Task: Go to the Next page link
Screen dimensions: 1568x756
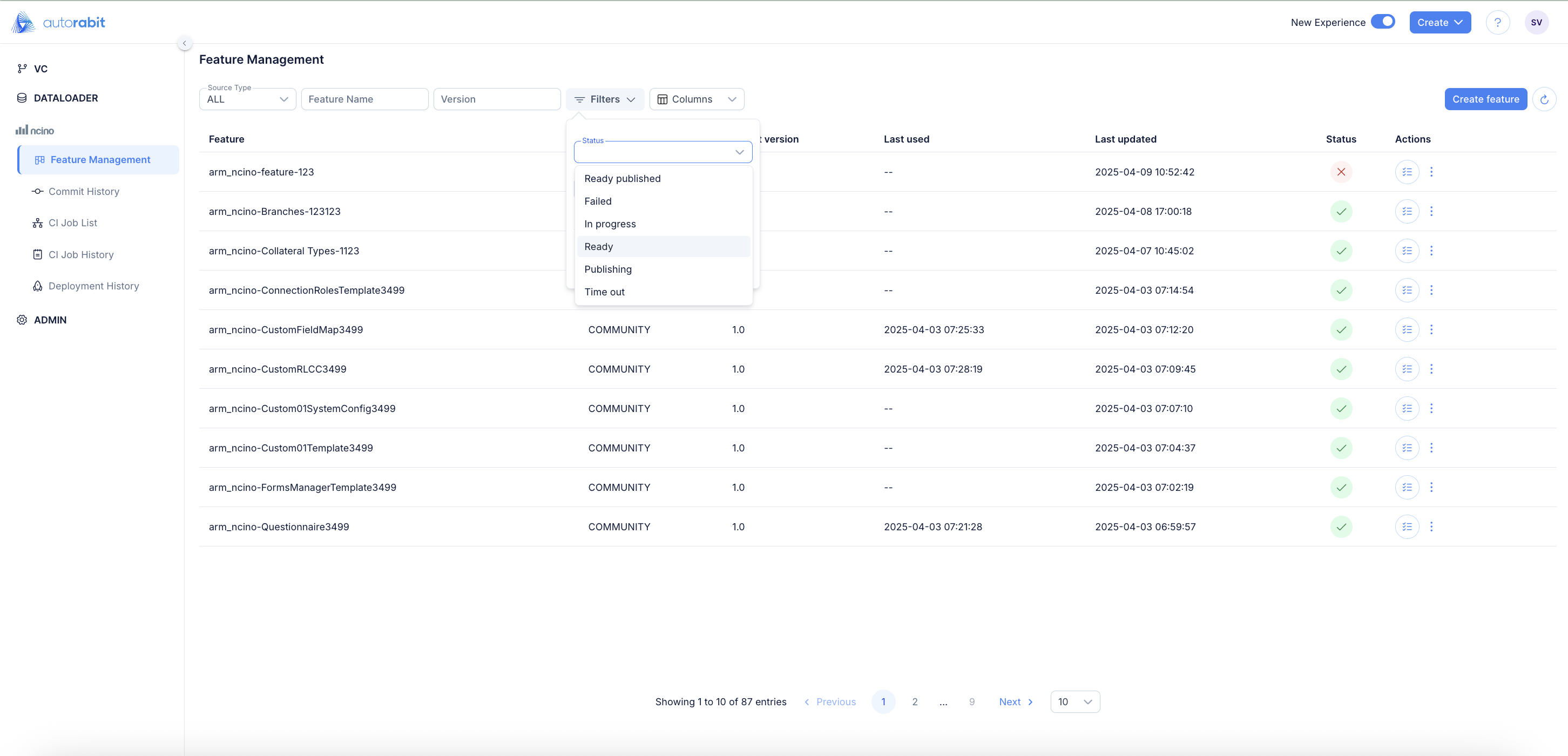Action: [x=1015, y=702]
